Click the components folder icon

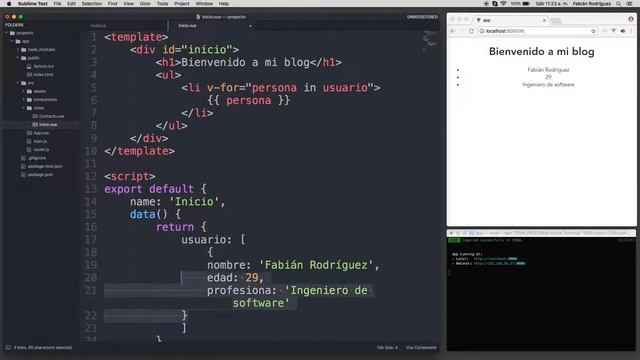[29, 100]
